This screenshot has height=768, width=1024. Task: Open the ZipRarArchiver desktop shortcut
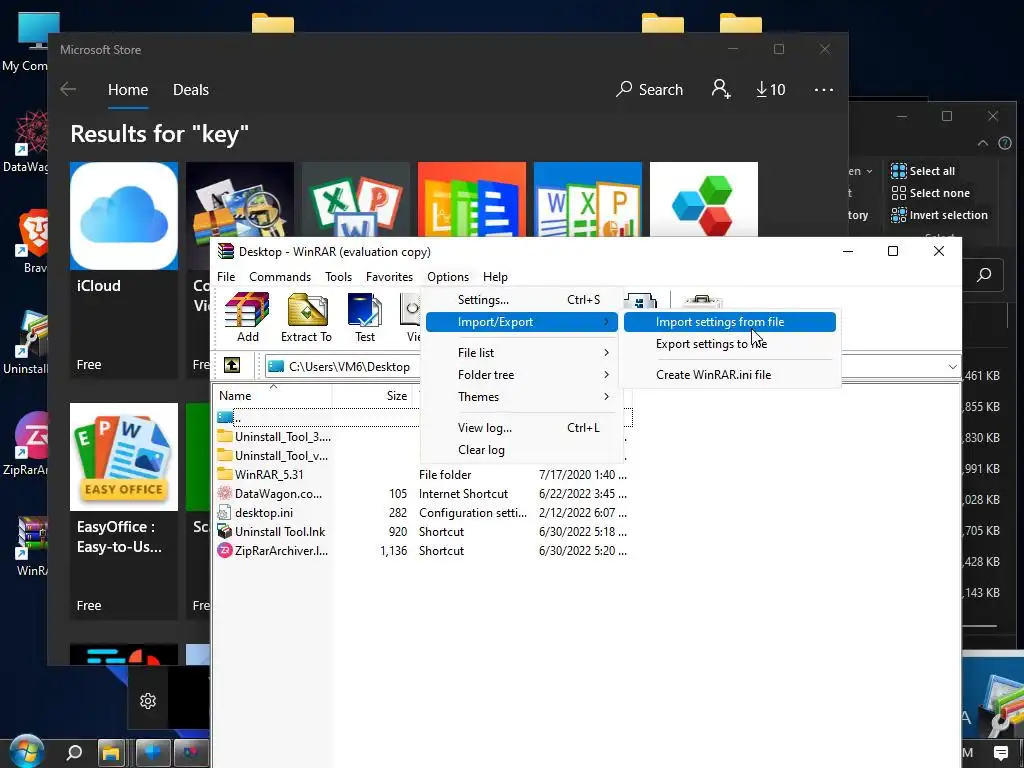[27, 444]
